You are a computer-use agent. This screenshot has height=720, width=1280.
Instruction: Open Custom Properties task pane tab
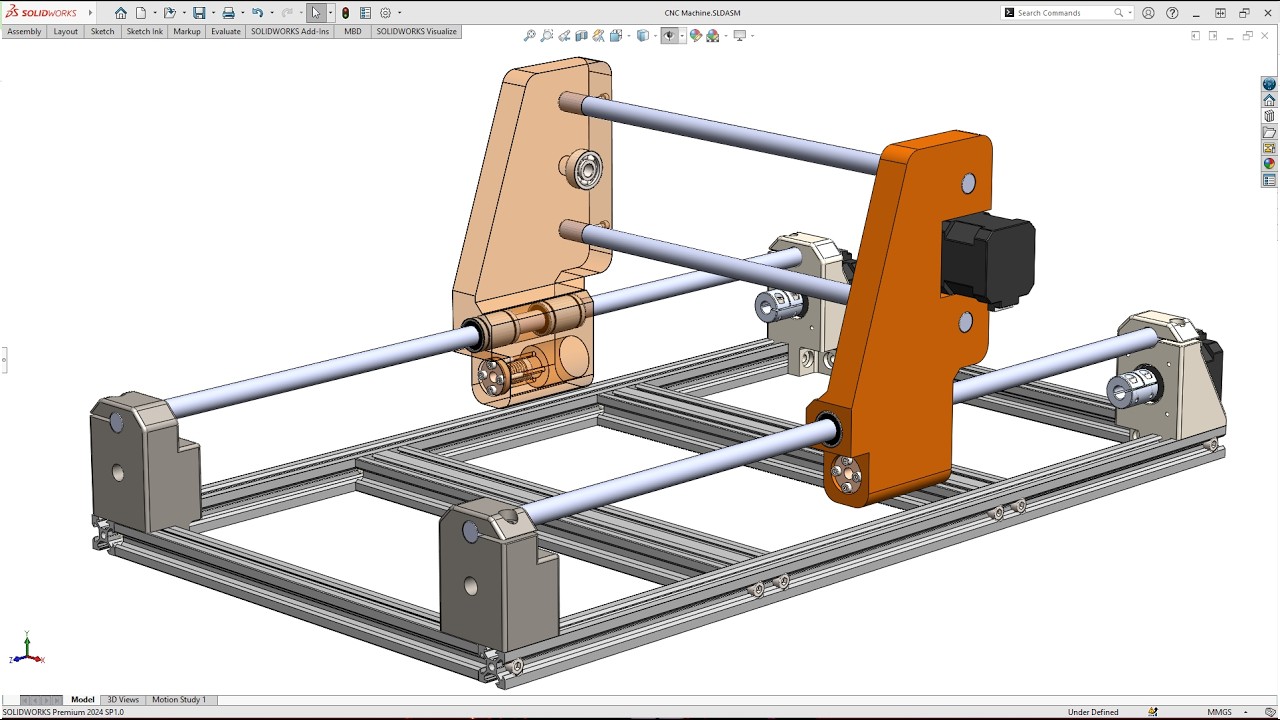pos(1269,181)
